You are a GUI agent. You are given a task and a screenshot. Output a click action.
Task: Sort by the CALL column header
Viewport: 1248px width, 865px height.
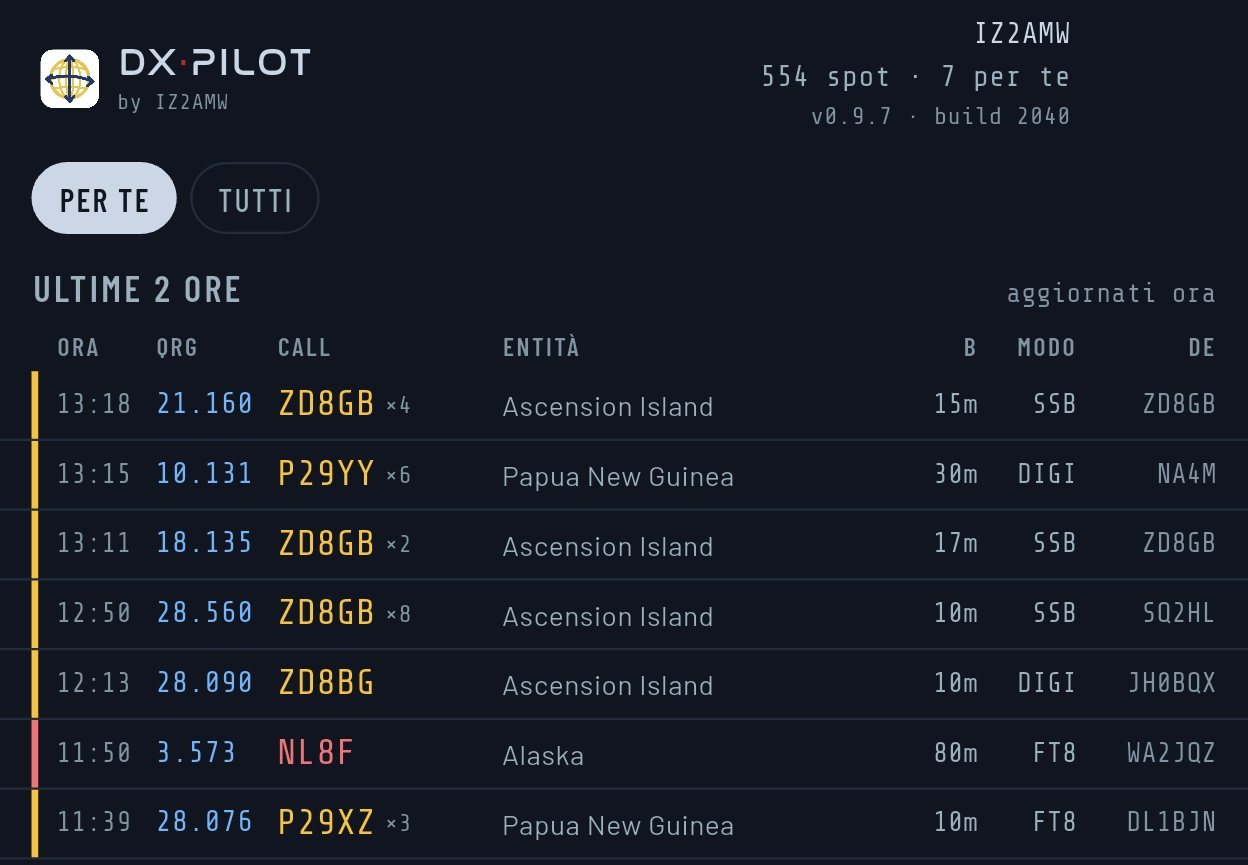[x=304, y=348]
